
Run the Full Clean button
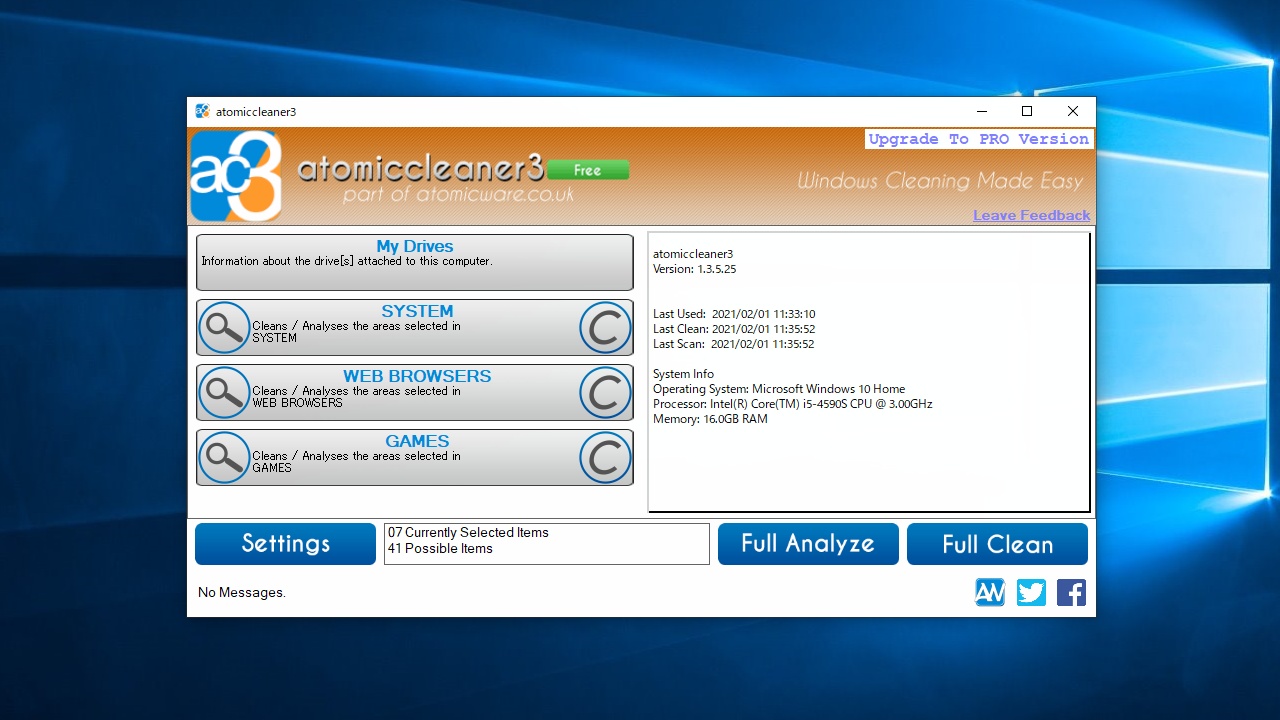pyautogui.click(x=997, y=544)
